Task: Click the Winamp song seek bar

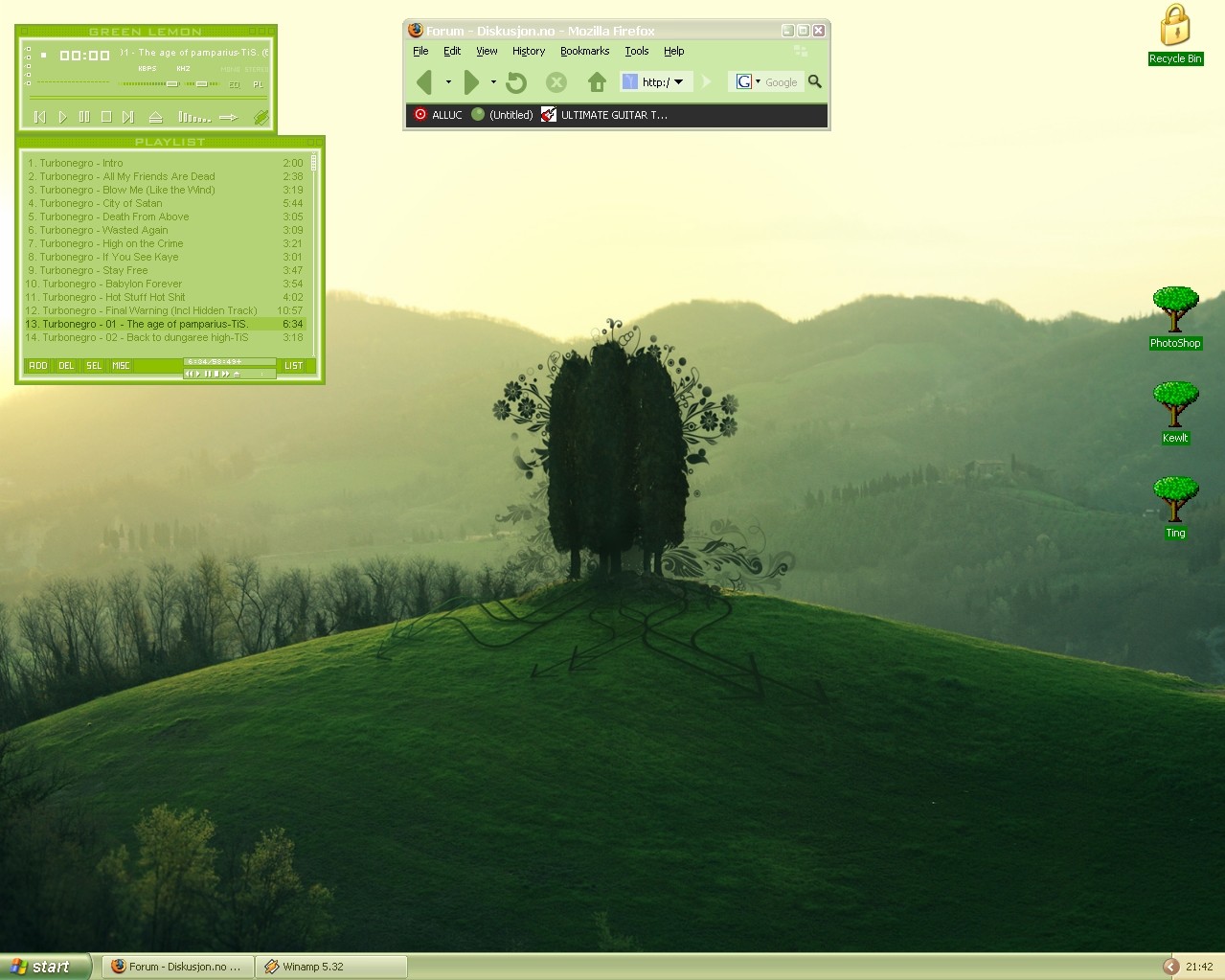Action: pos(147,97)
